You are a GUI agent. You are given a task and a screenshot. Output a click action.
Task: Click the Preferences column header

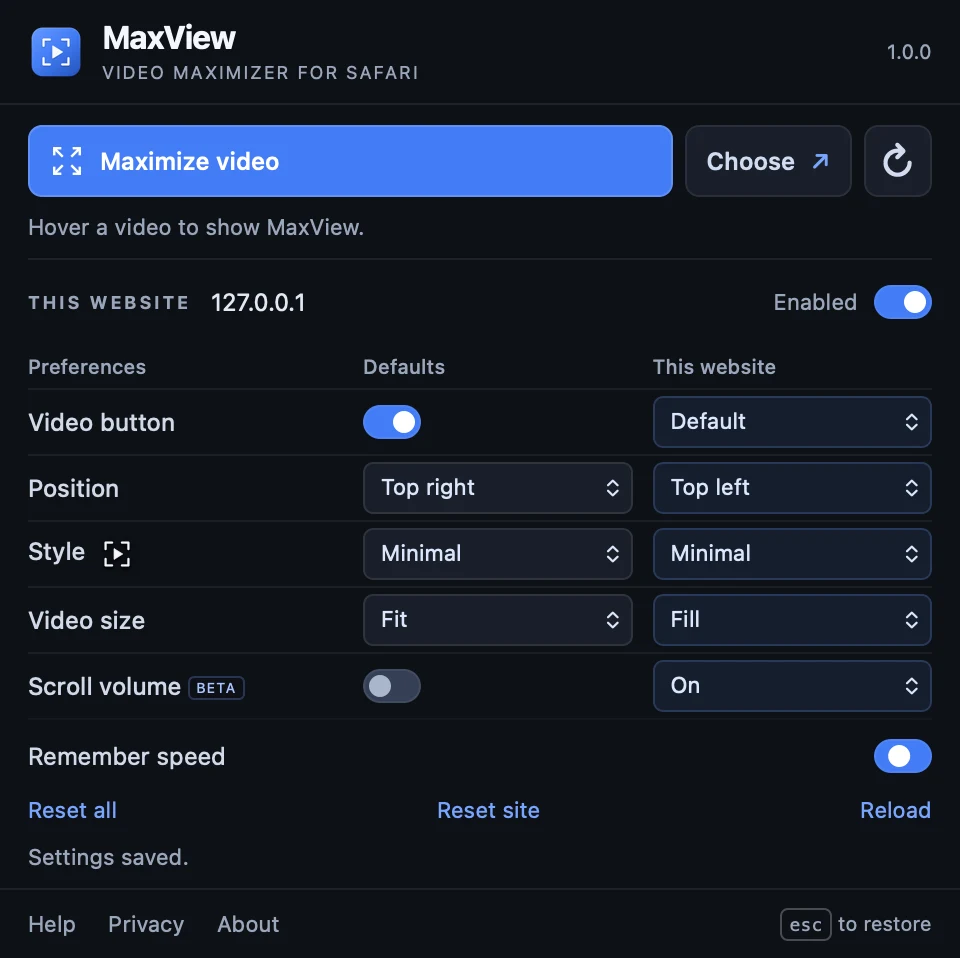tap(87, 367)
